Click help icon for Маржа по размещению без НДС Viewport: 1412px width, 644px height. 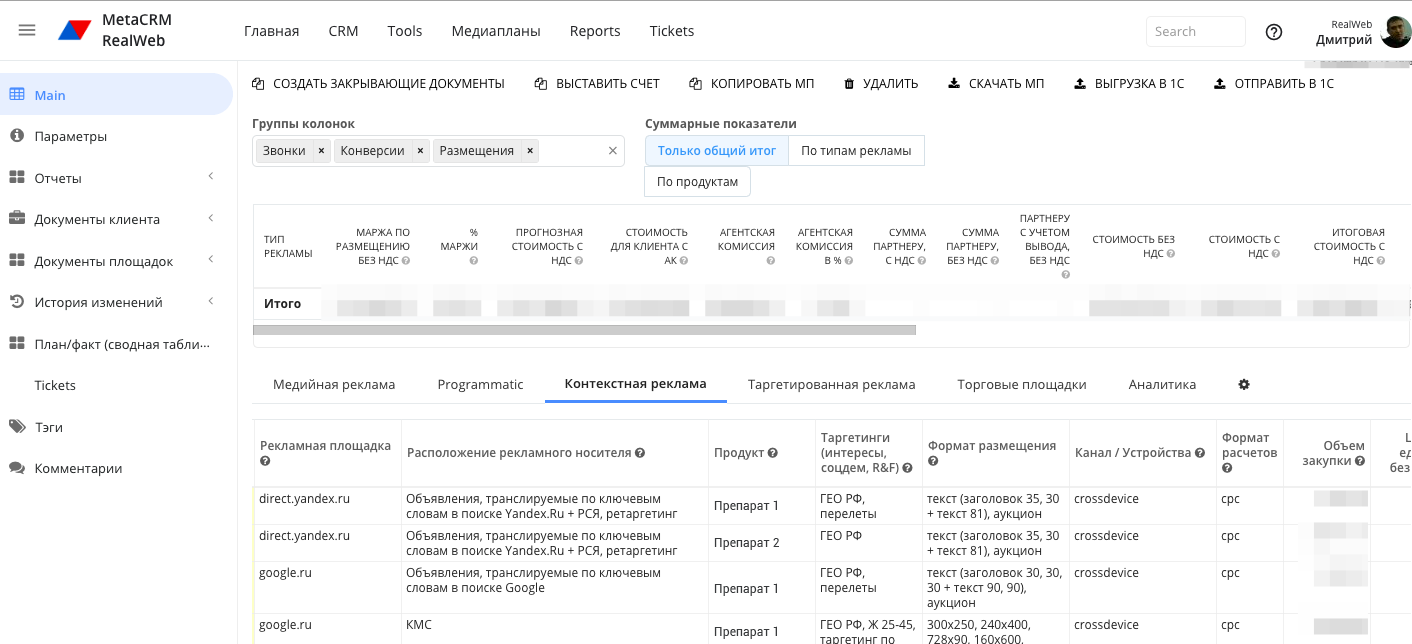click(405, 261)
